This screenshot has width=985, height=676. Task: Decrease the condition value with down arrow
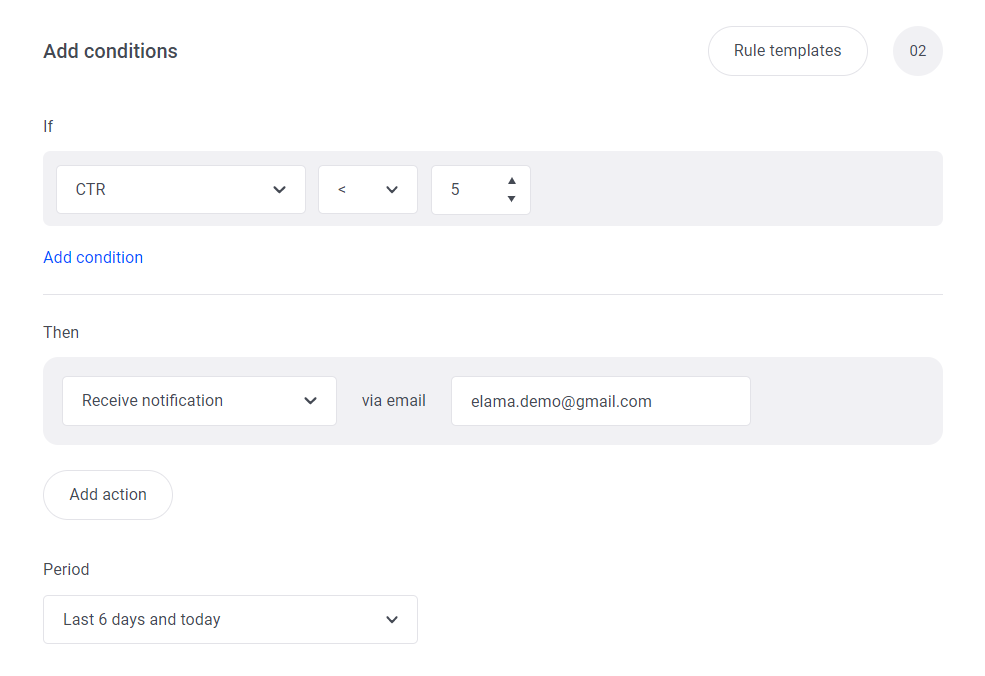click(x=511, y=199)
